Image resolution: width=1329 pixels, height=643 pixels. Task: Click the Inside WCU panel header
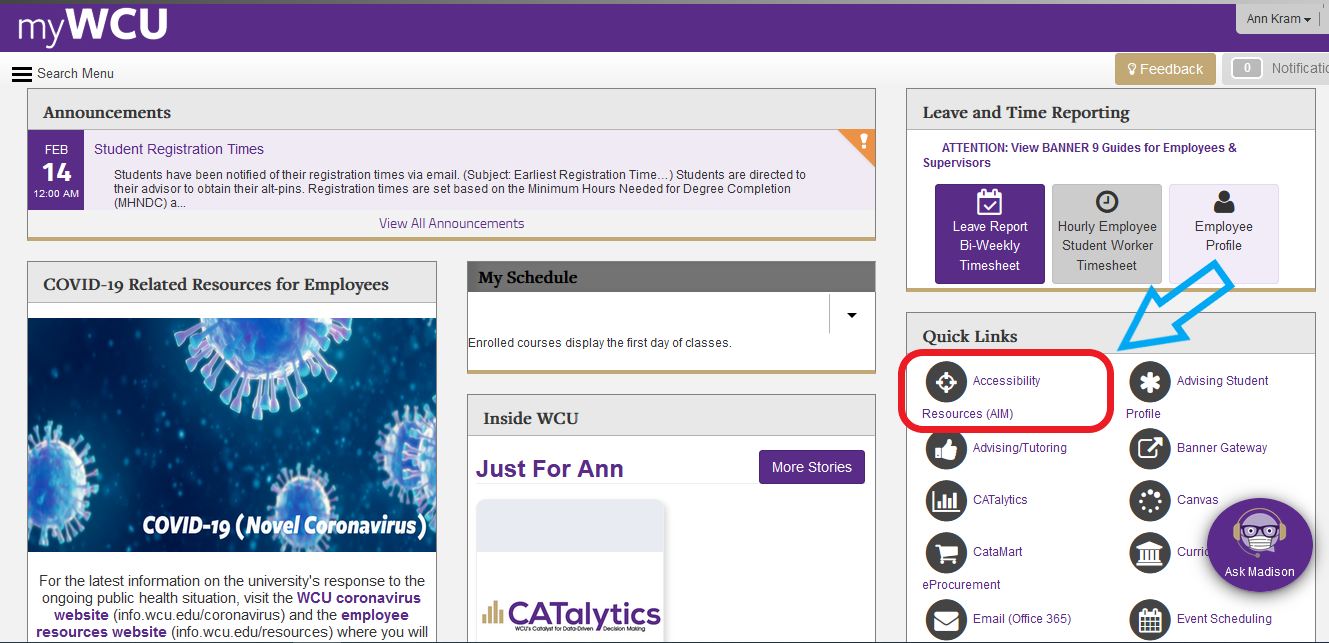click(671, 415)
